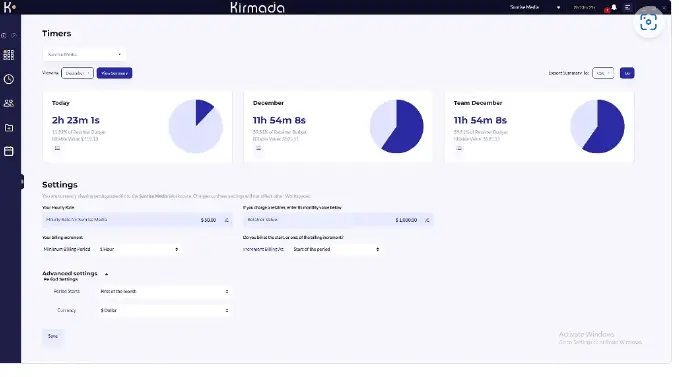This screenshot has height=377, width=679.
Task: Click the Today pie chart
Action: coord(196,126)
